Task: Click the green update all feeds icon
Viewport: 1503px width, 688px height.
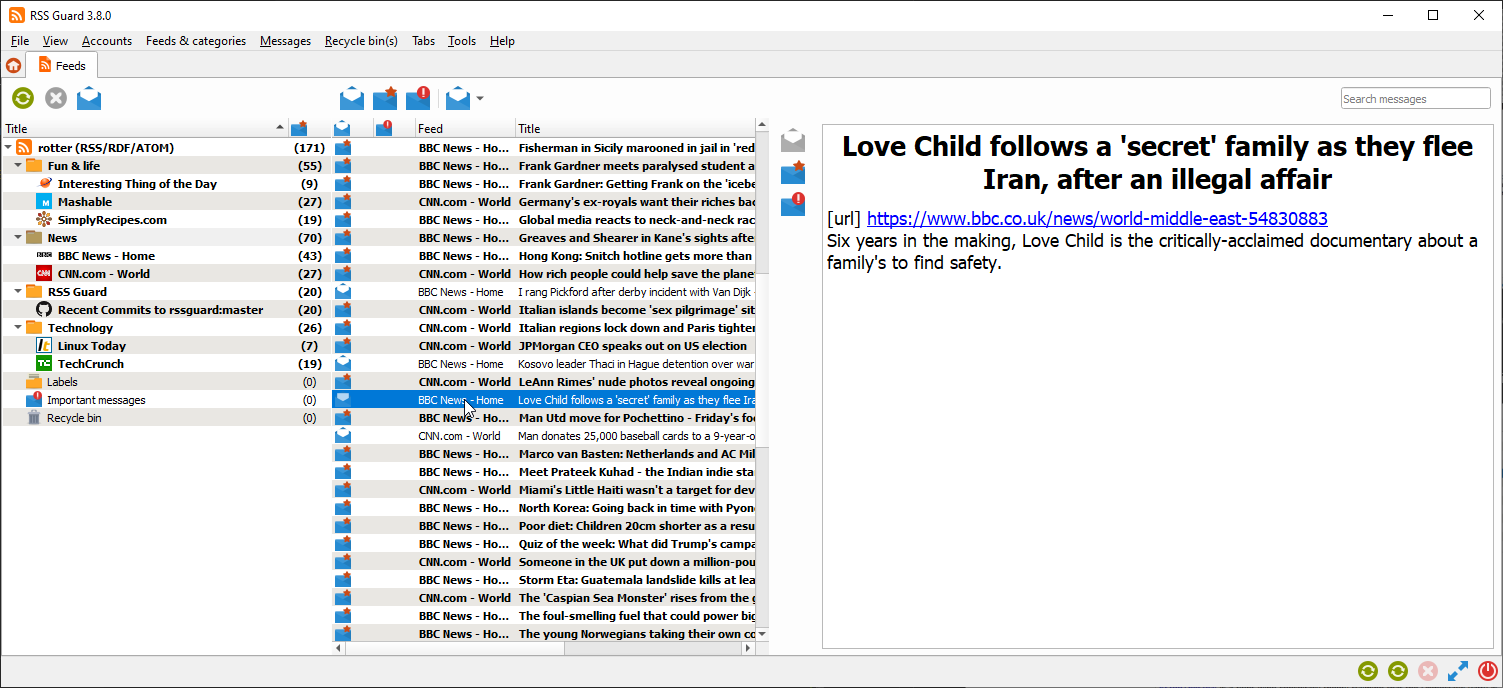Action: [x=23, y=98]
